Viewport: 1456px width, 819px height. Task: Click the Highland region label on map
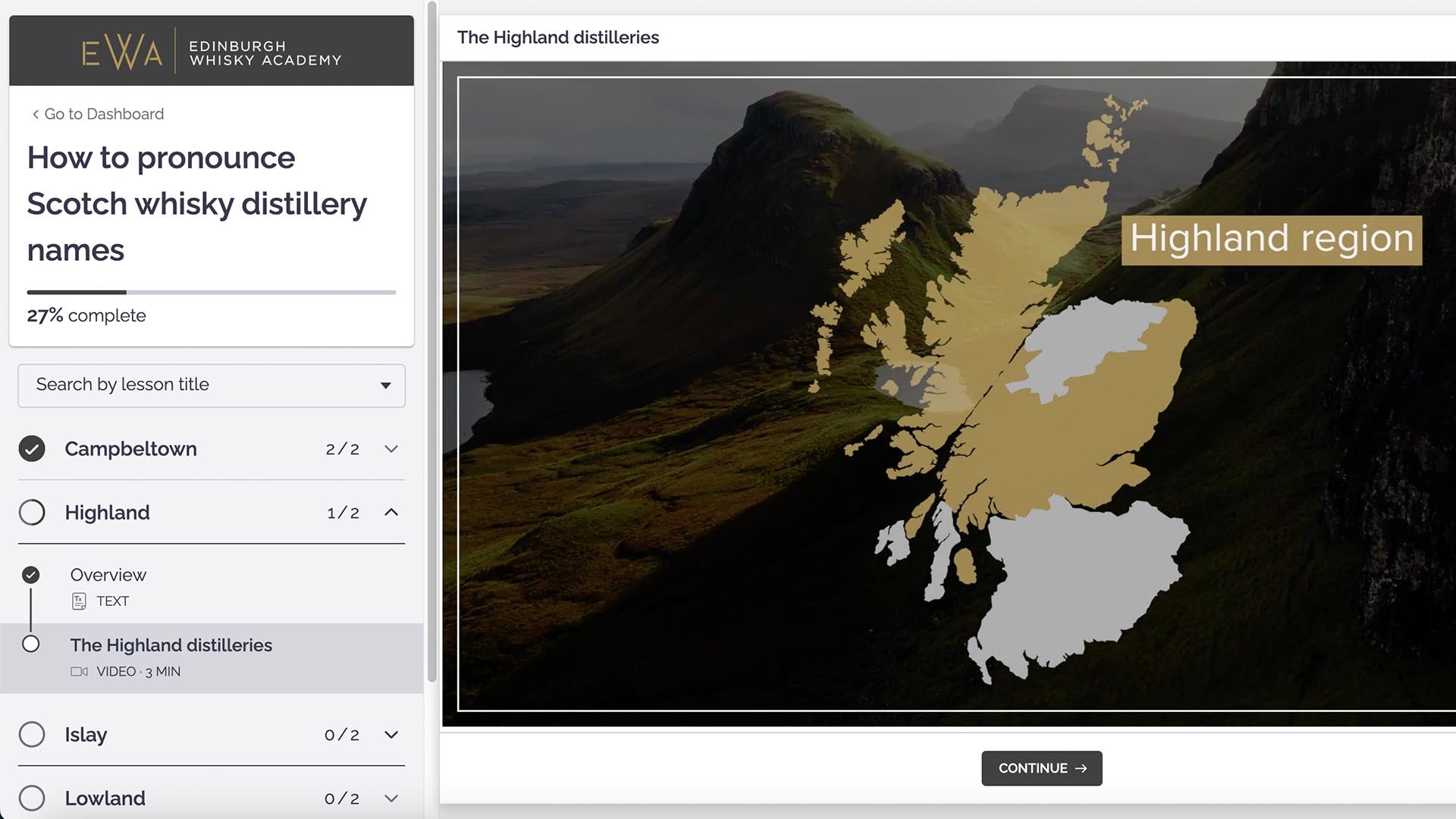(1272, 239)
